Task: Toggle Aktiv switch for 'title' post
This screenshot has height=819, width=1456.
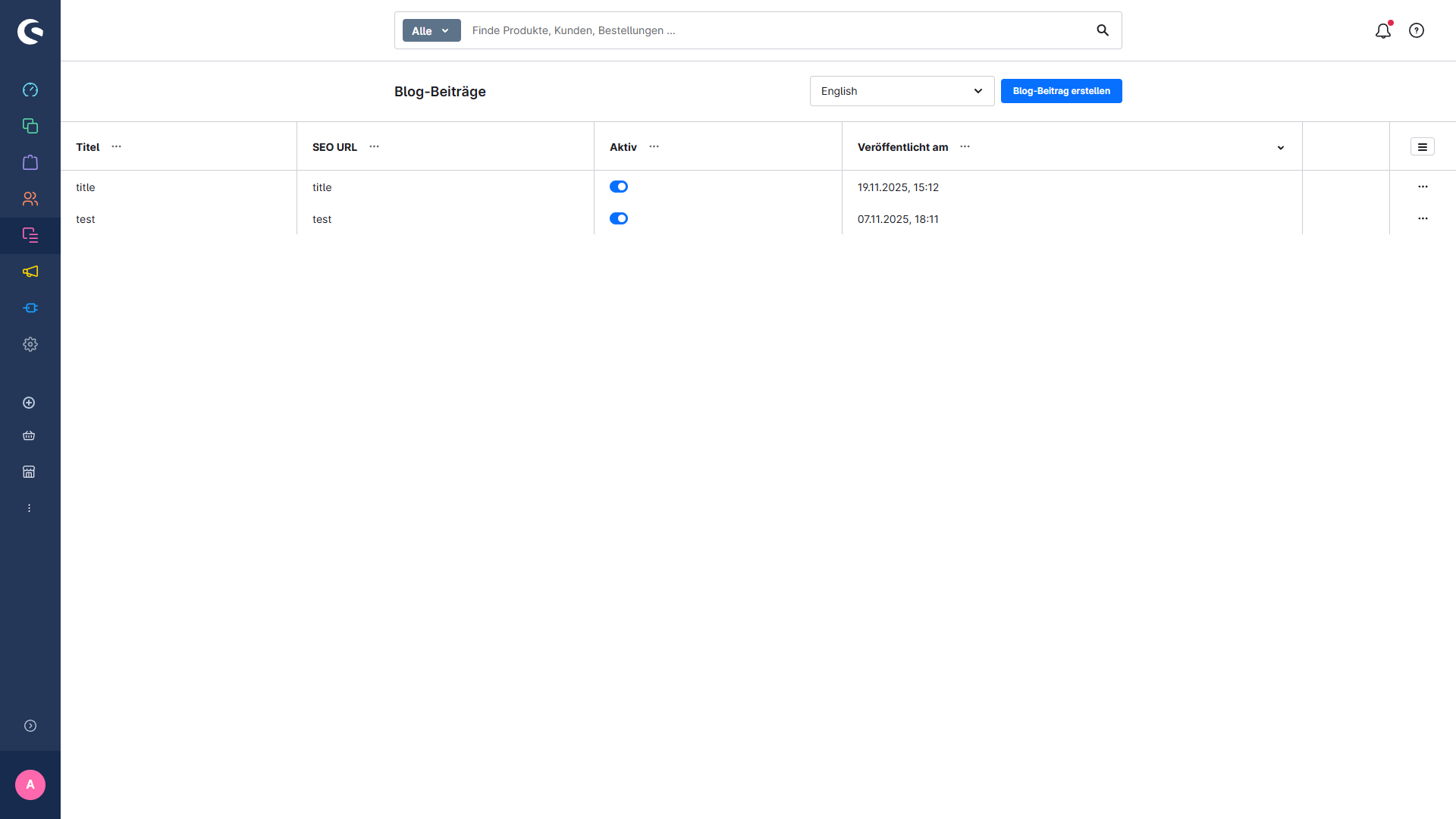Action: coord(619,187)
